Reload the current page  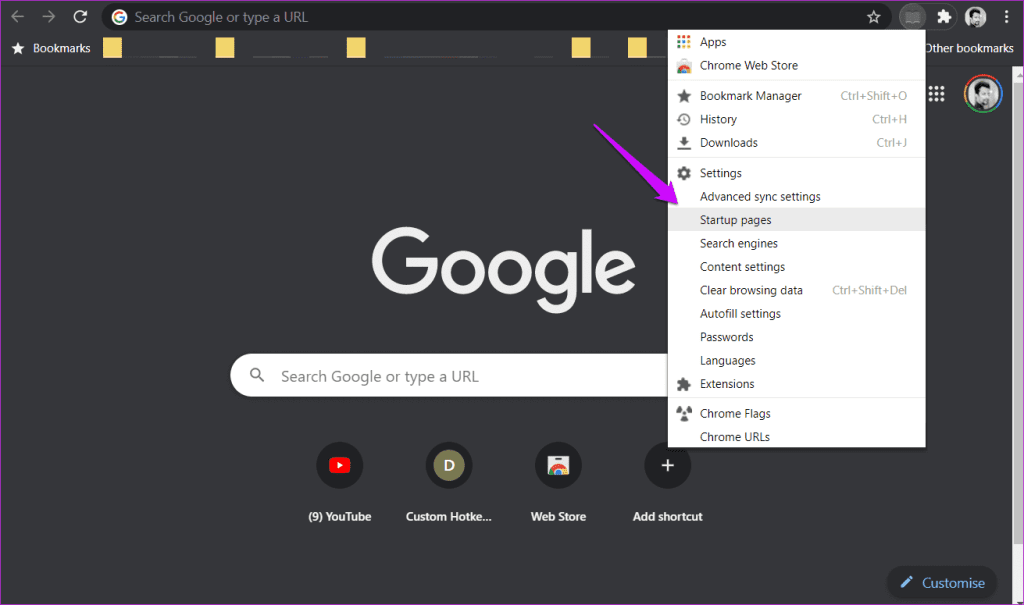(79, 16)
